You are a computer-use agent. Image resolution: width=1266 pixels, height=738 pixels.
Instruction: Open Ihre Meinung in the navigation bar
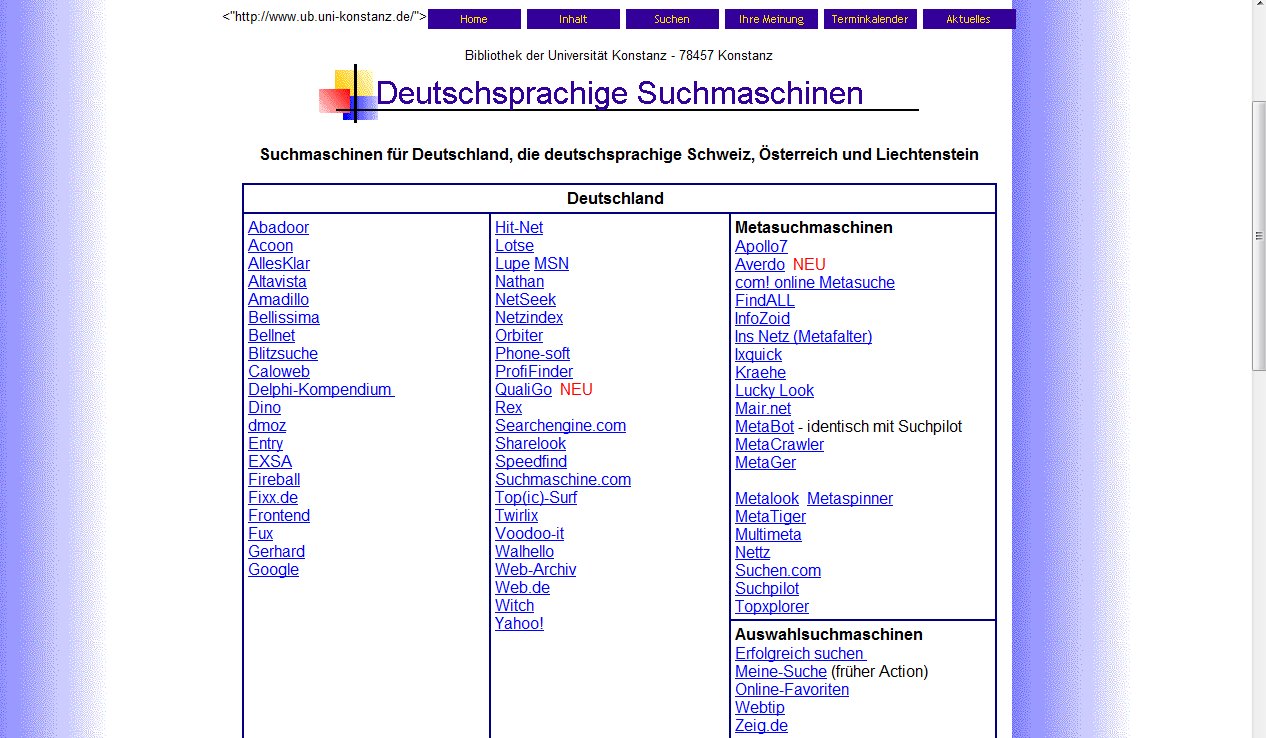pyautogui.click(x=771, y=19)
